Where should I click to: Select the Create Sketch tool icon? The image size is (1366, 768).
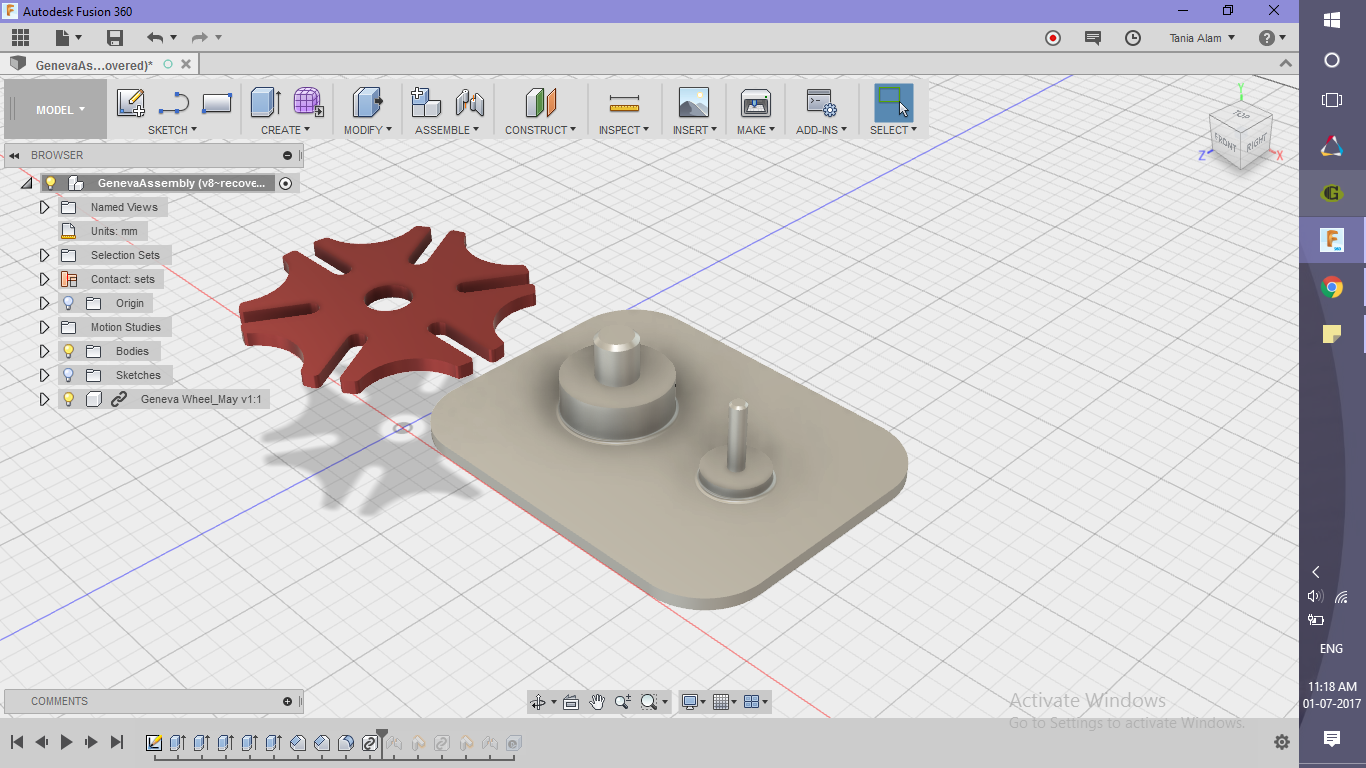click(131, 103)
